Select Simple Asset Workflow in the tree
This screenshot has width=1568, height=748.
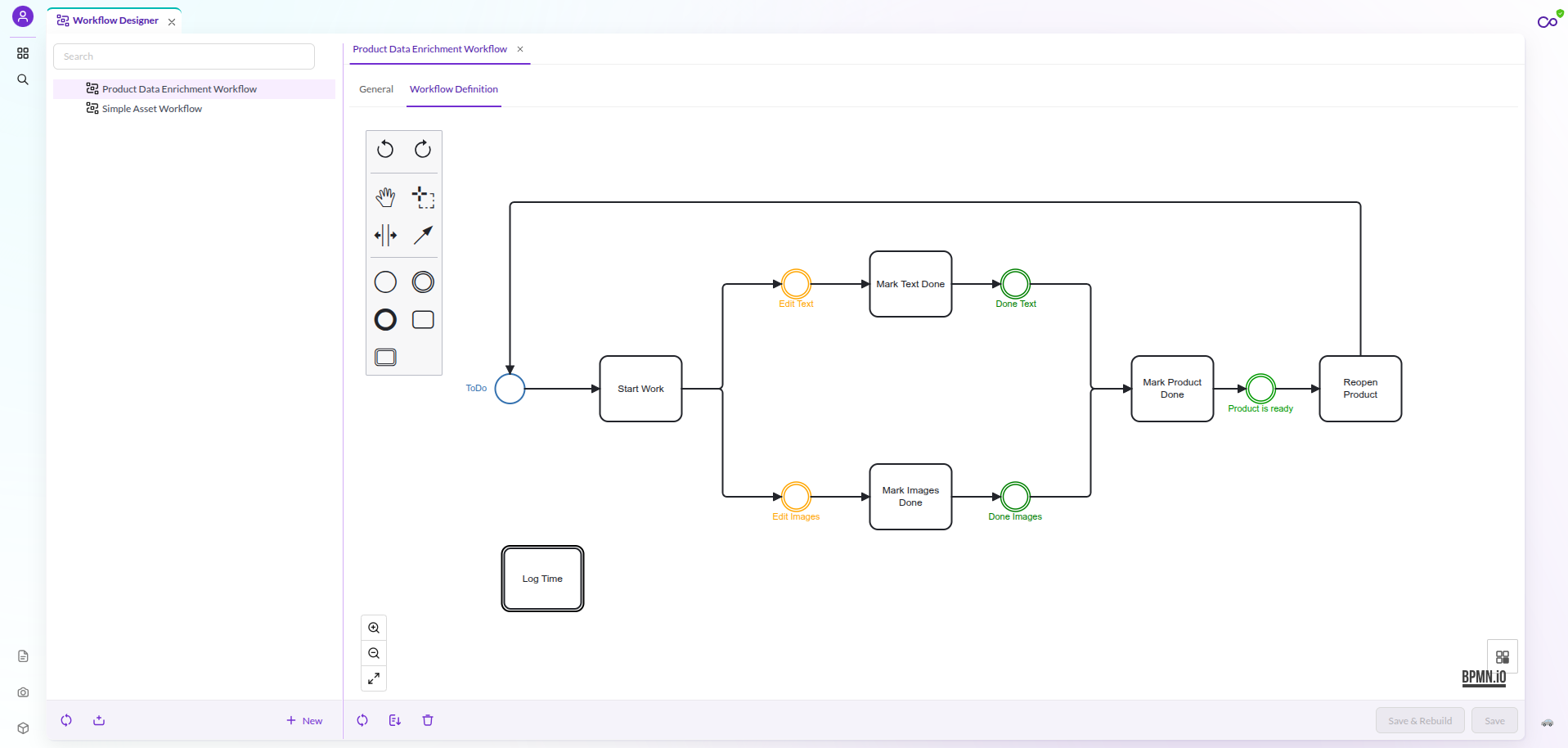pos(195,109)
